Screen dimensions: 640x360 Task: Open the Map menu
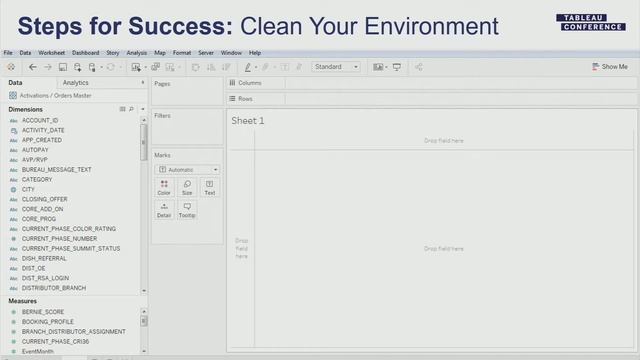tap(160, 53)
